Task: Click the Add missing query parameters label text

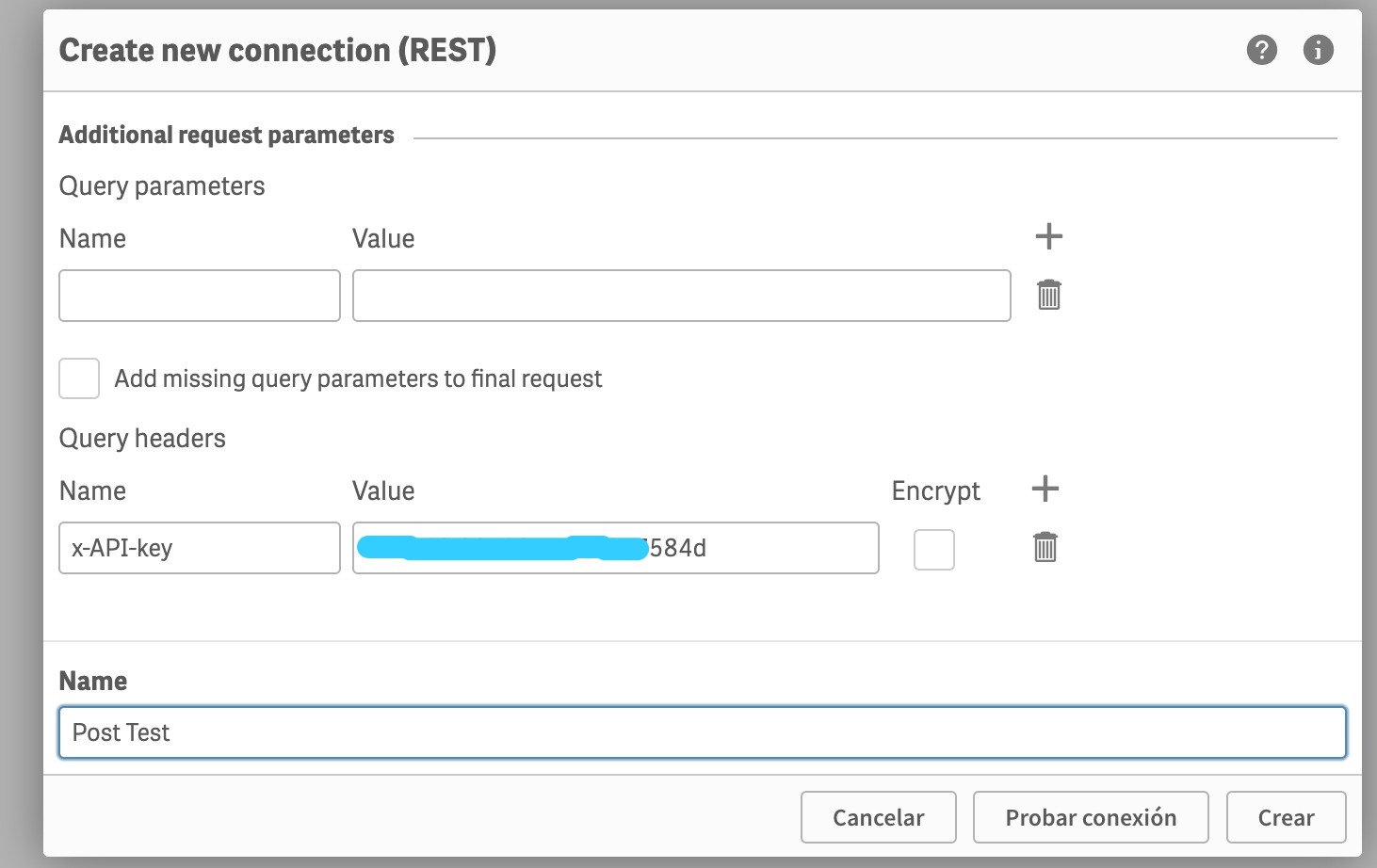Action: [x=358, y=378]
